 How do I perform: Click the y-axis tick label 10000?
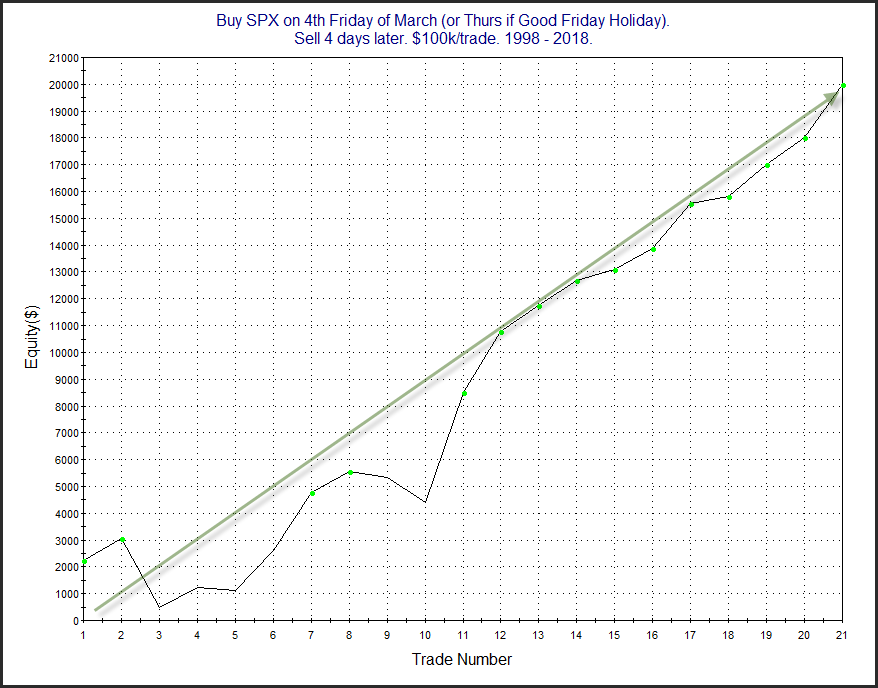point(64,353)
